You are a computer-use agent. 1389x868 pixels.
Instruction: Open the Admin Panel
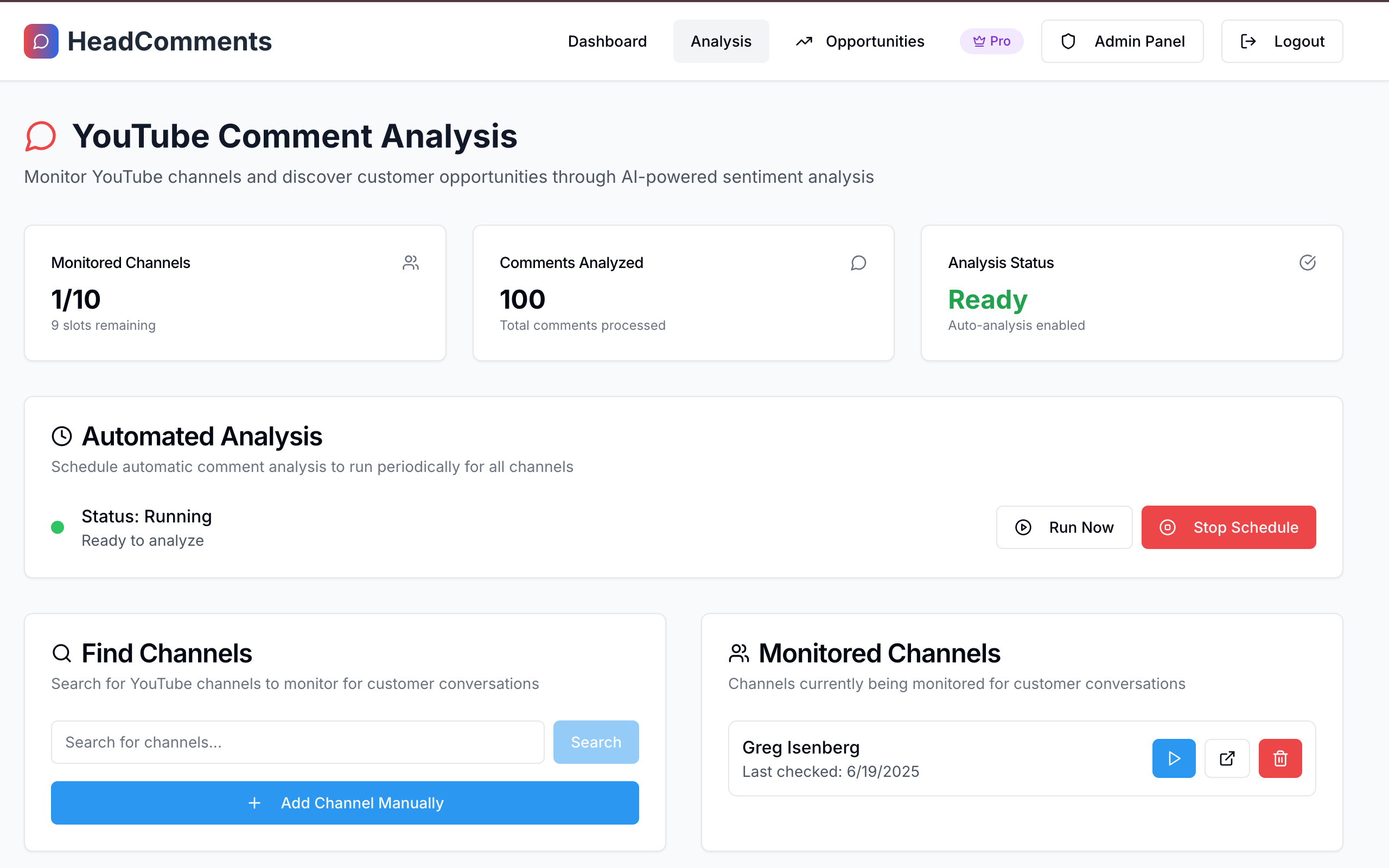click(x=1122, y=41)
